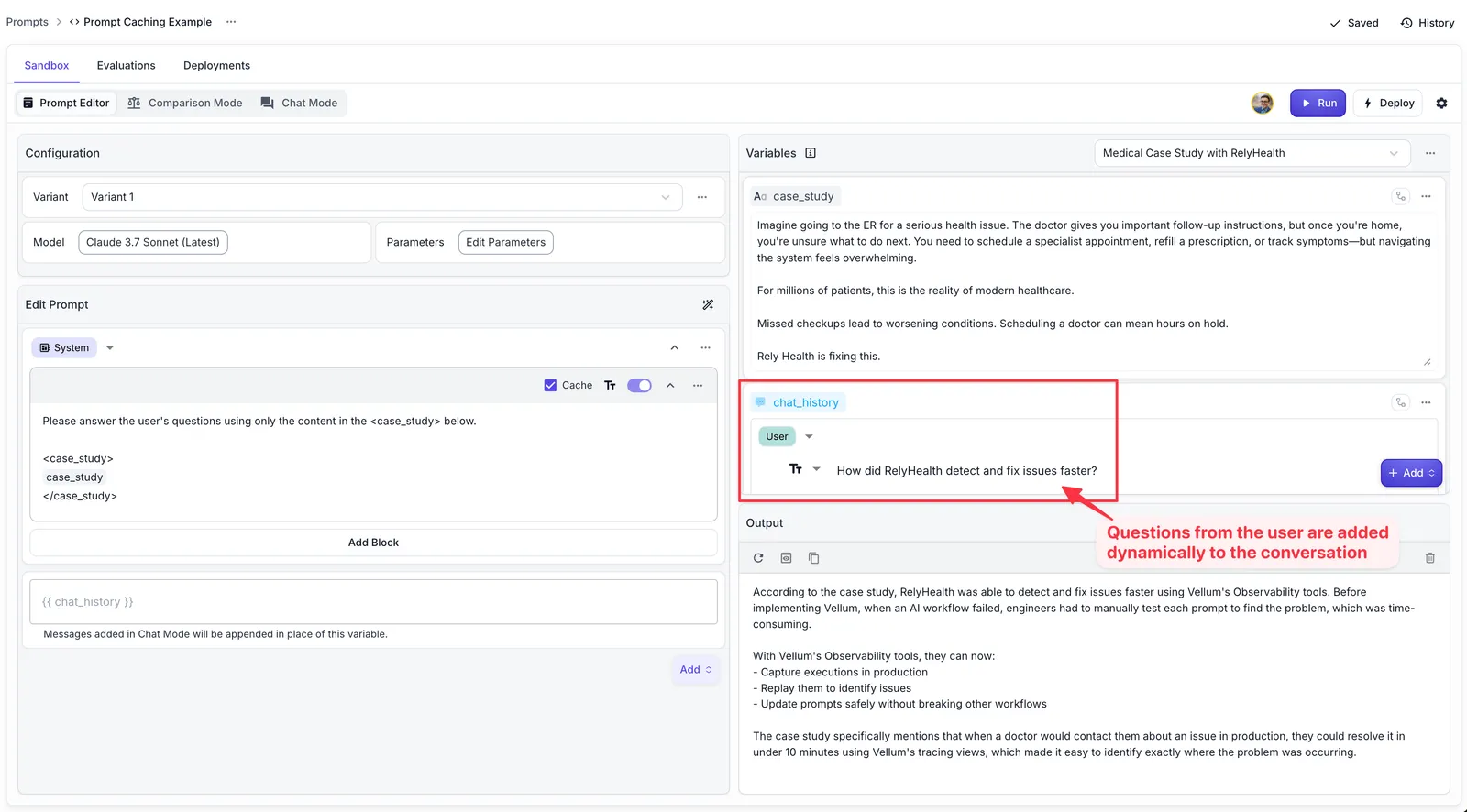Go to Prompts in the breadcrumb

[28, 22]
